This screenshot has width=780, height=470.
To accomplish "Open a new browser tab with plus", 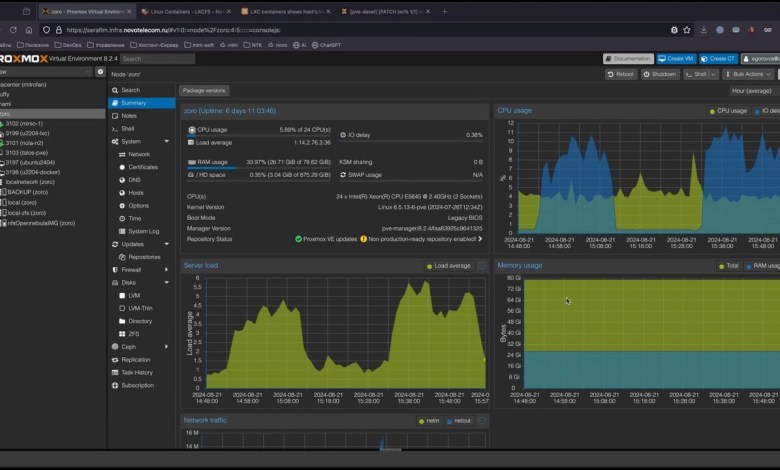I will pos(444,11).
